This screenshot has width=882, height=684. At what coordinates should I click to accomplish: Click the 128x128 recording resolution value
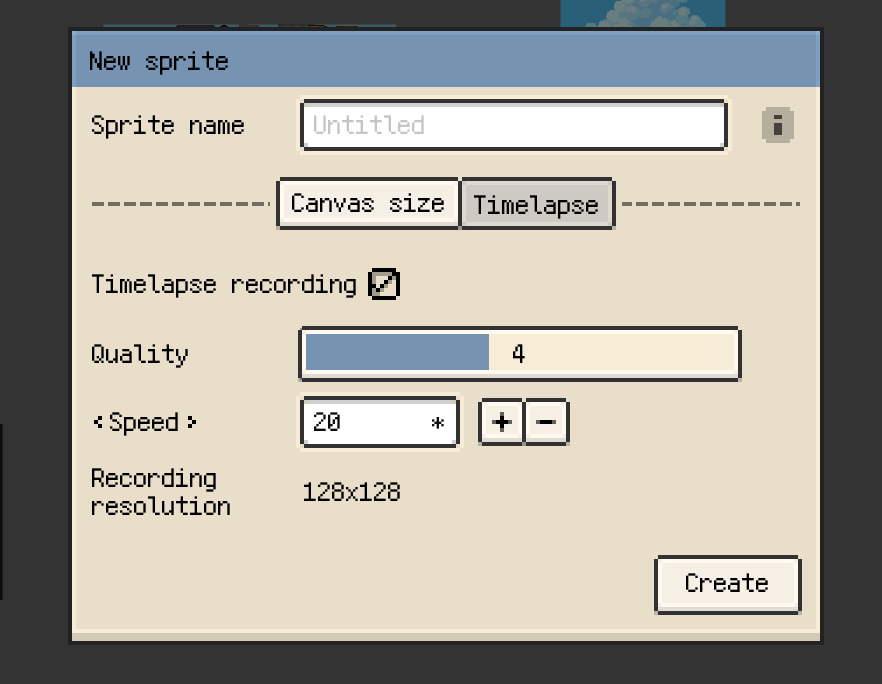tap(351, 492)
